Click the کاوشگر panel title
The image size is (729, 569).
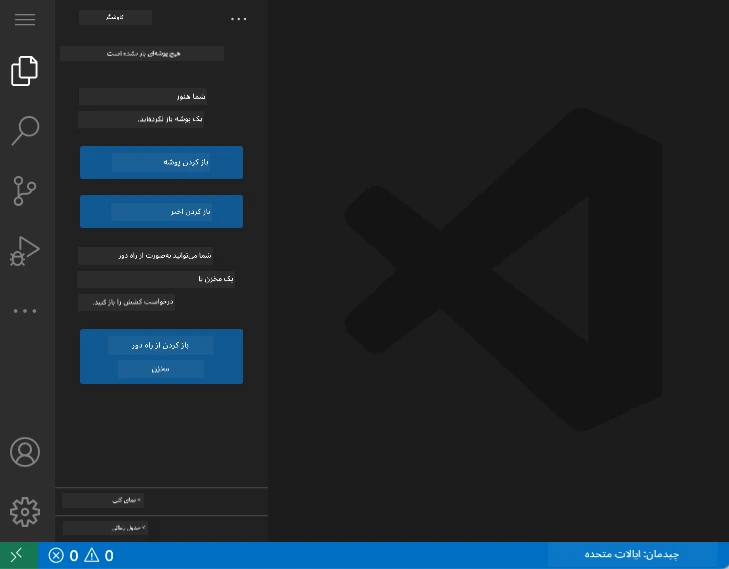tap(115, 17)
